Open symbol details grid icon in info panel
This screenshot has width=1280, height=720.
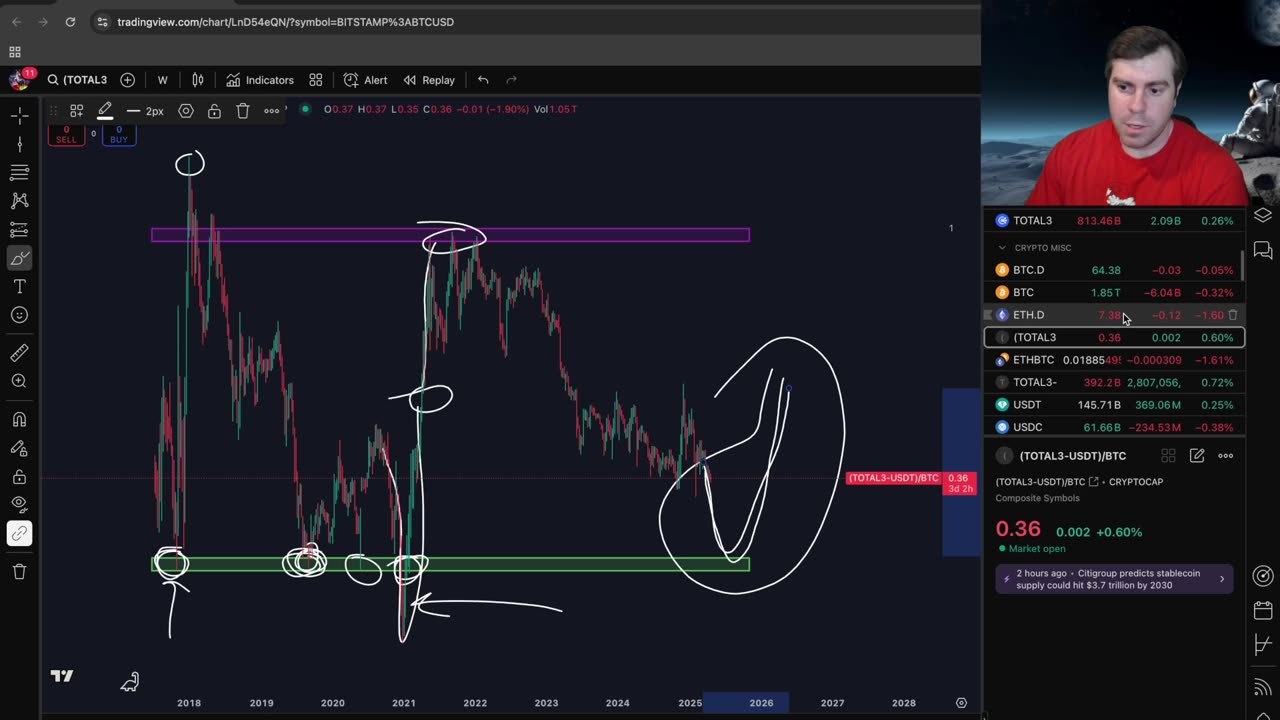(x=1168, y=456)
